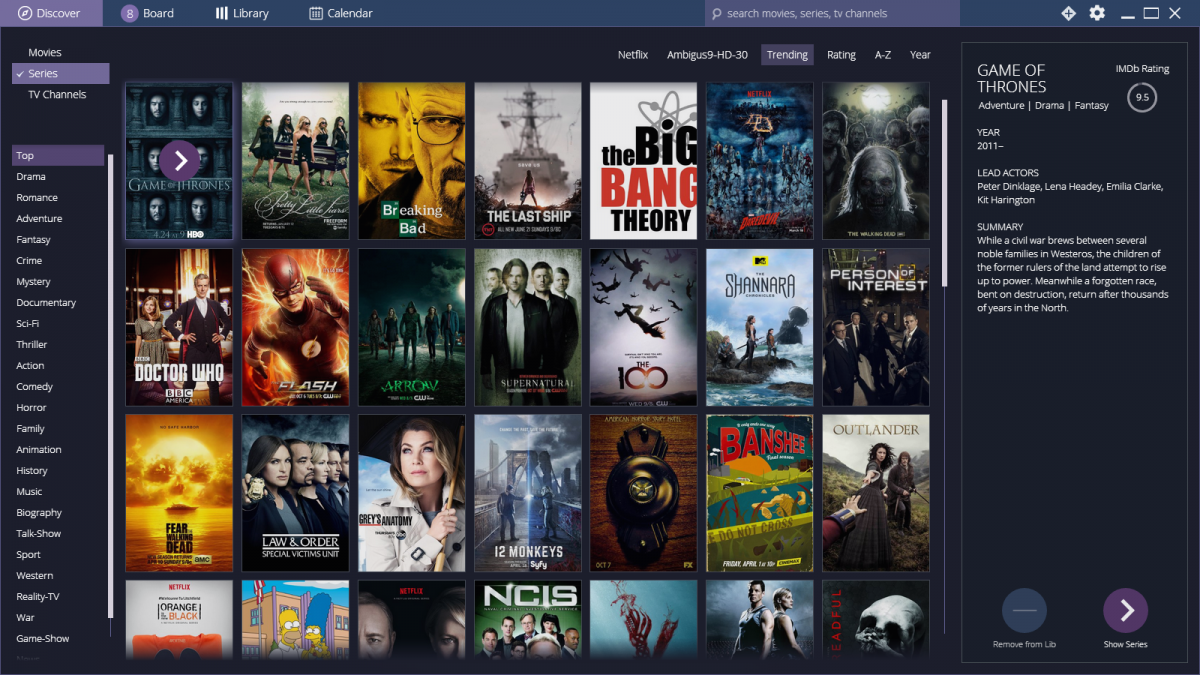Sort the catalogue by Netflix
1200x675 pixels.
633,55
